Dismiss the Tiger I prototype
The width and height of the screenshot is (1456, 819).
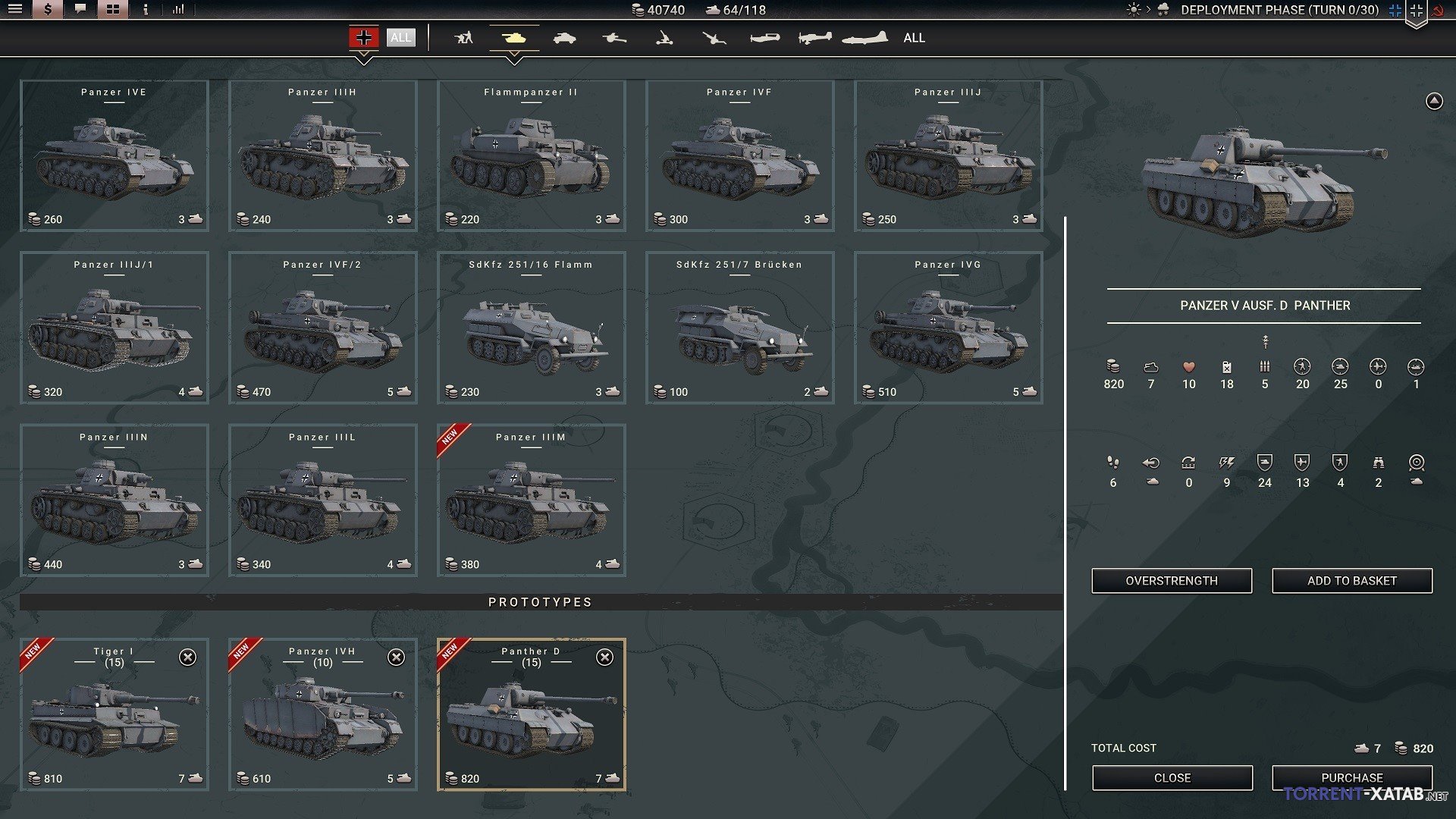click(x=187, y=657)
